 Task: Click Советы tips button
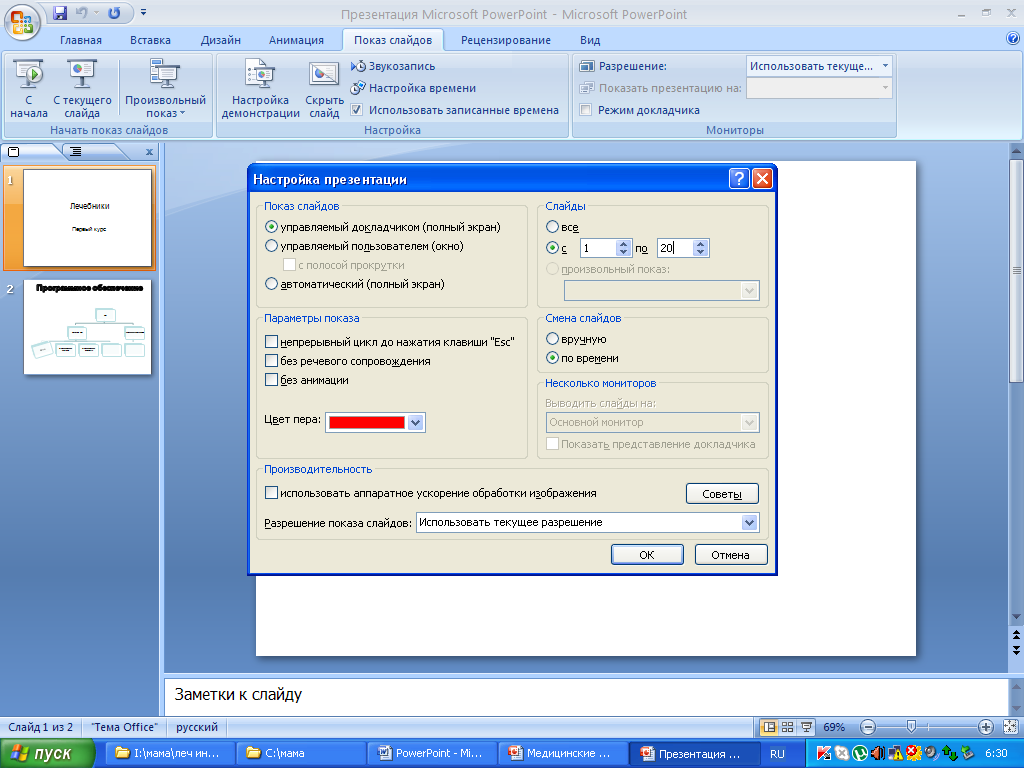[x=722, y=494]
